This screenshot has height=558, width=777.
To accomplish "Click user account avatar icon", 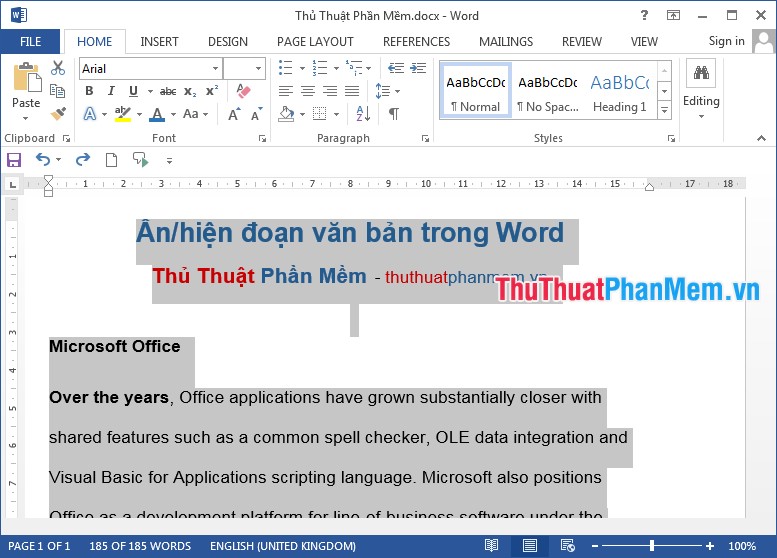I will 763,41.
